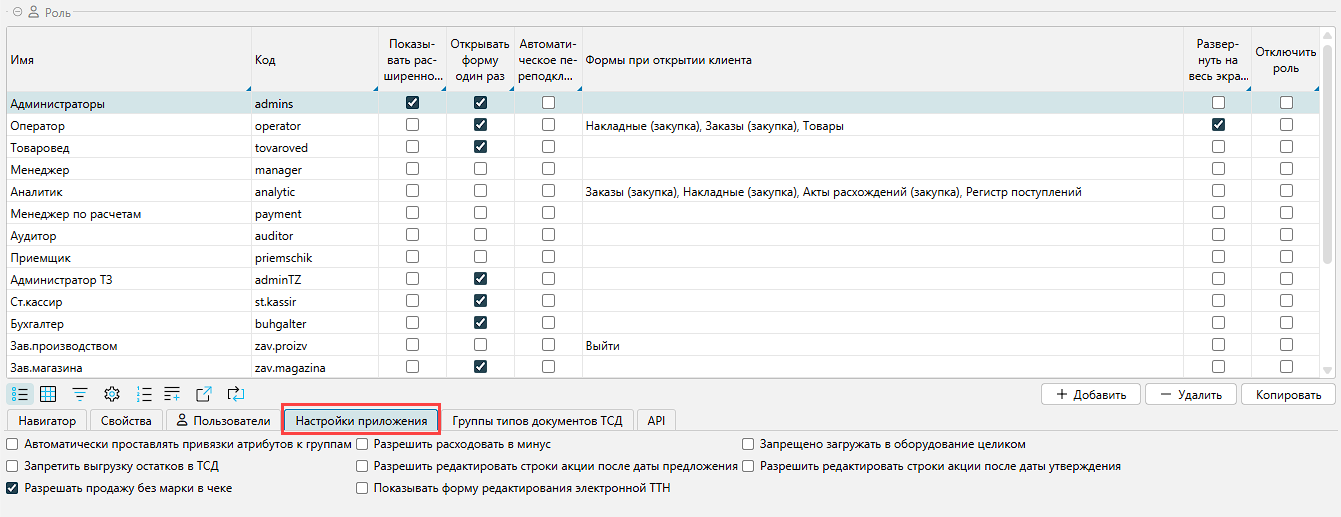Image resolution: width=1341 pixels, height=517 pixels.
Task: Click the open-in-new-window export icon
Action: (x=204, y=394)
